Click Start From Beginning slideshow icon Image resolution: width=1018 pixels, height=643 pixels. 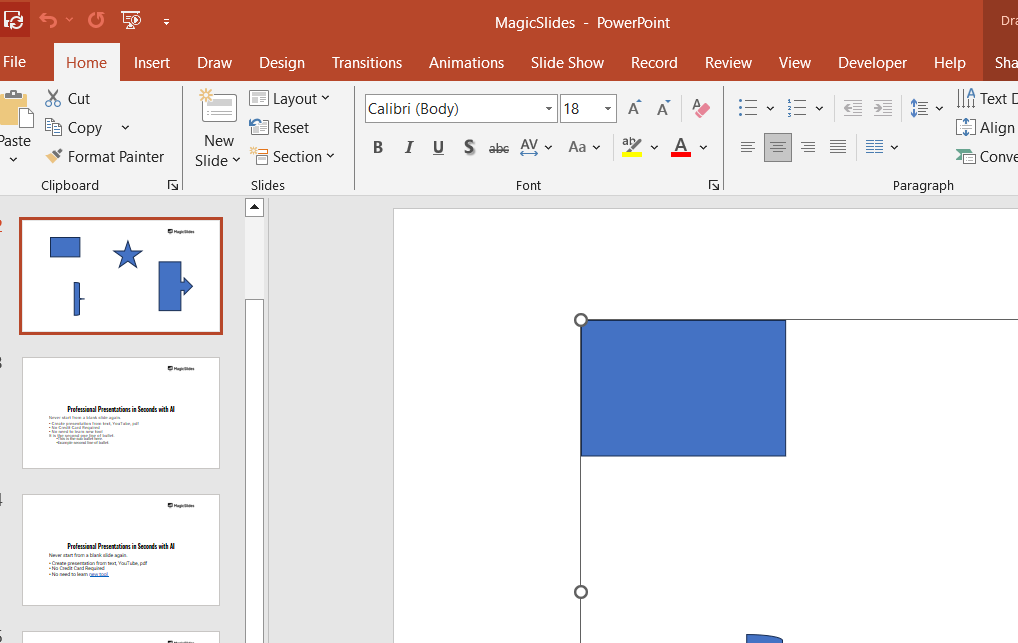tap(130, 20)
